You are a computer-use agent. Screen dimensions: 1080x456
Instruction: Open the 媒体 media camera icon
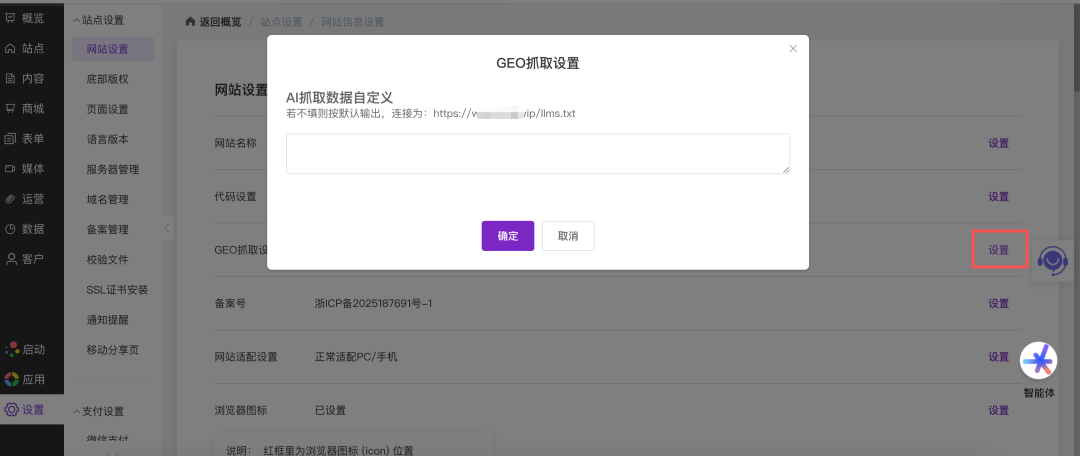[x=10, y=168]
